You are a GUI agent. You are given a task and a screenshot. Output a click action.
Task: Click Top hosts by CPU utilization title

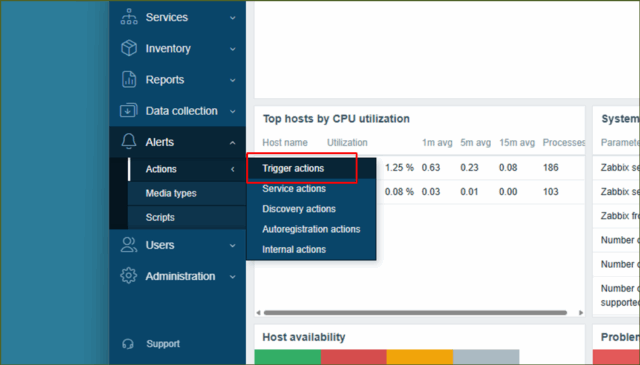click(x=336, y=119)
